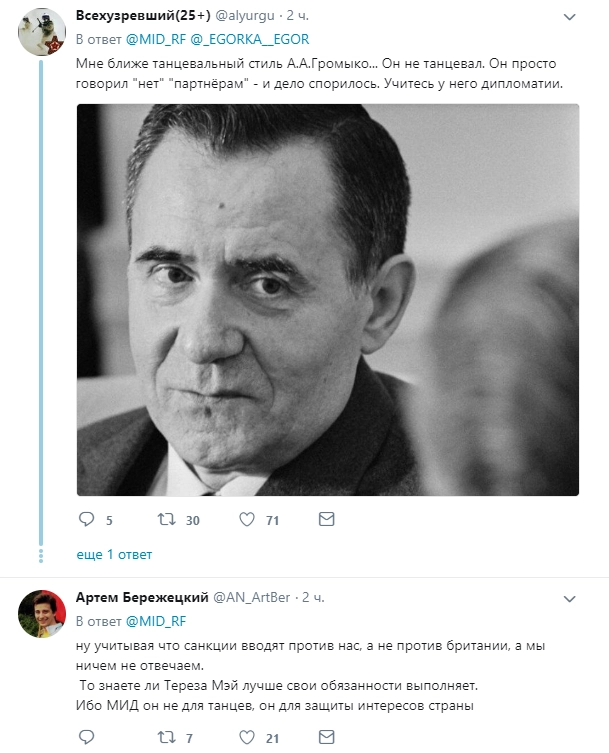Send first tweet via direct message

[326, 520]
